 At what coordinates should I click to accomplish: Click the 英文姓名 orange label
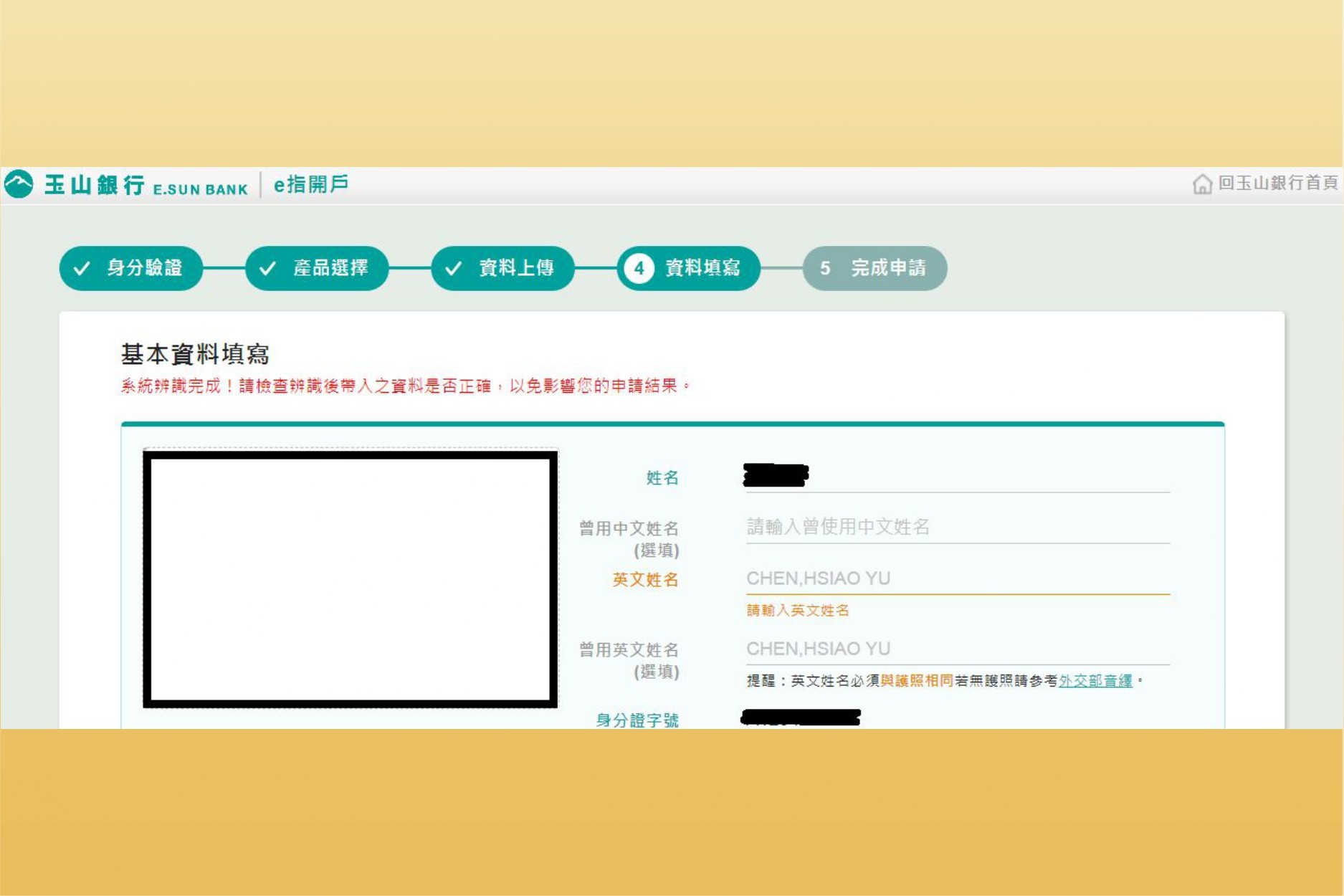[645, 579]
